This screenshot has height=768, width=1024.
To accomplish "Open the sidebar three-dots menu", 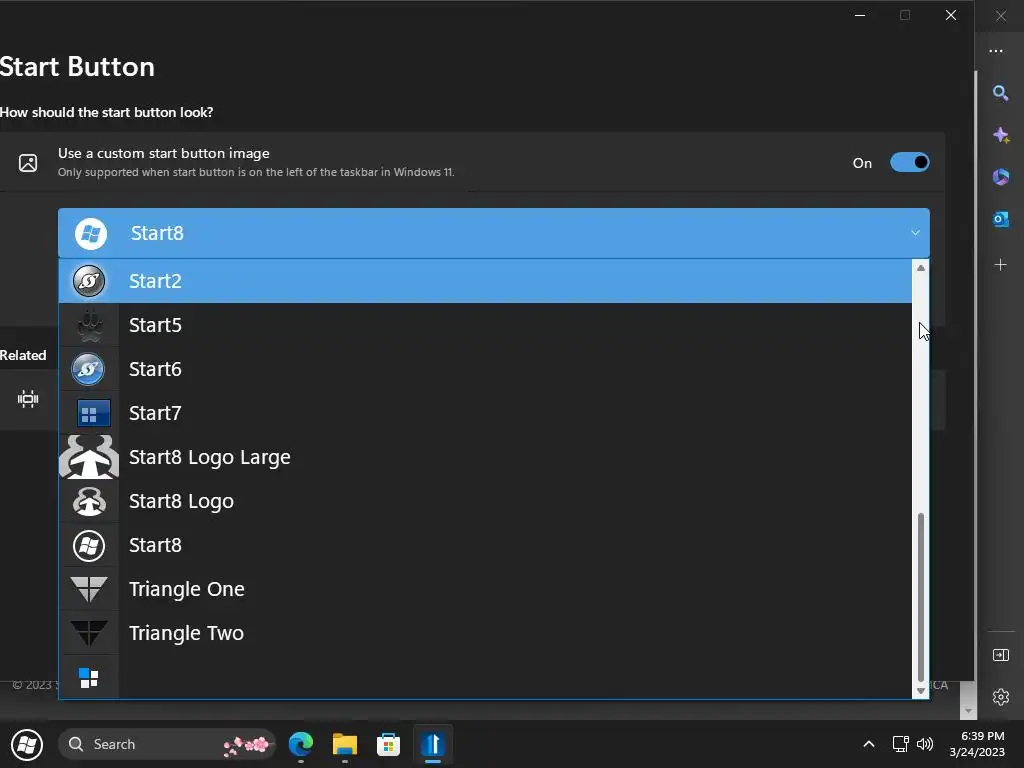I will [996, 51].
